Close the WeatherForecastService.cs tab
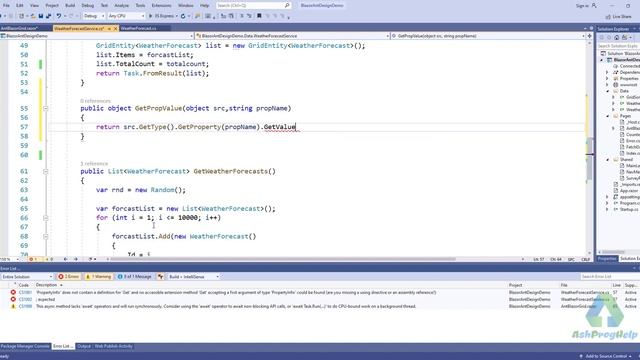 pyautogui.click(x=116, y=29)
